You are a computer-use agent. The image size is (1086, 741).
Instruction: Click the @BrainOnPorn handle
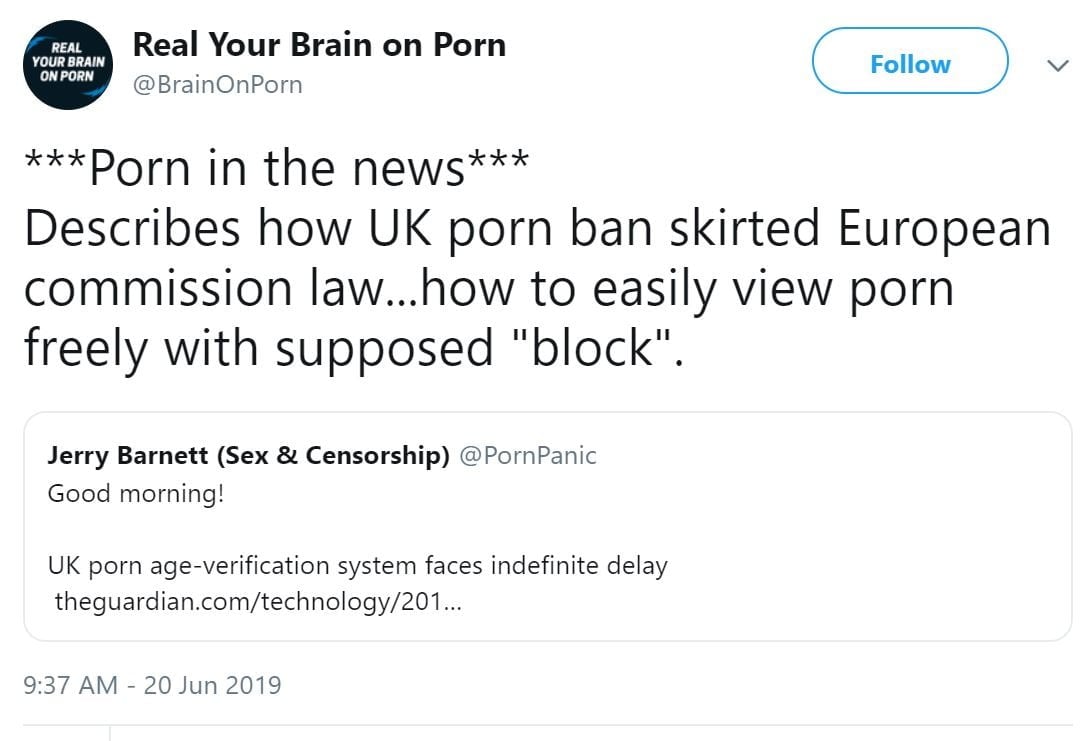(x=217, y=86)
